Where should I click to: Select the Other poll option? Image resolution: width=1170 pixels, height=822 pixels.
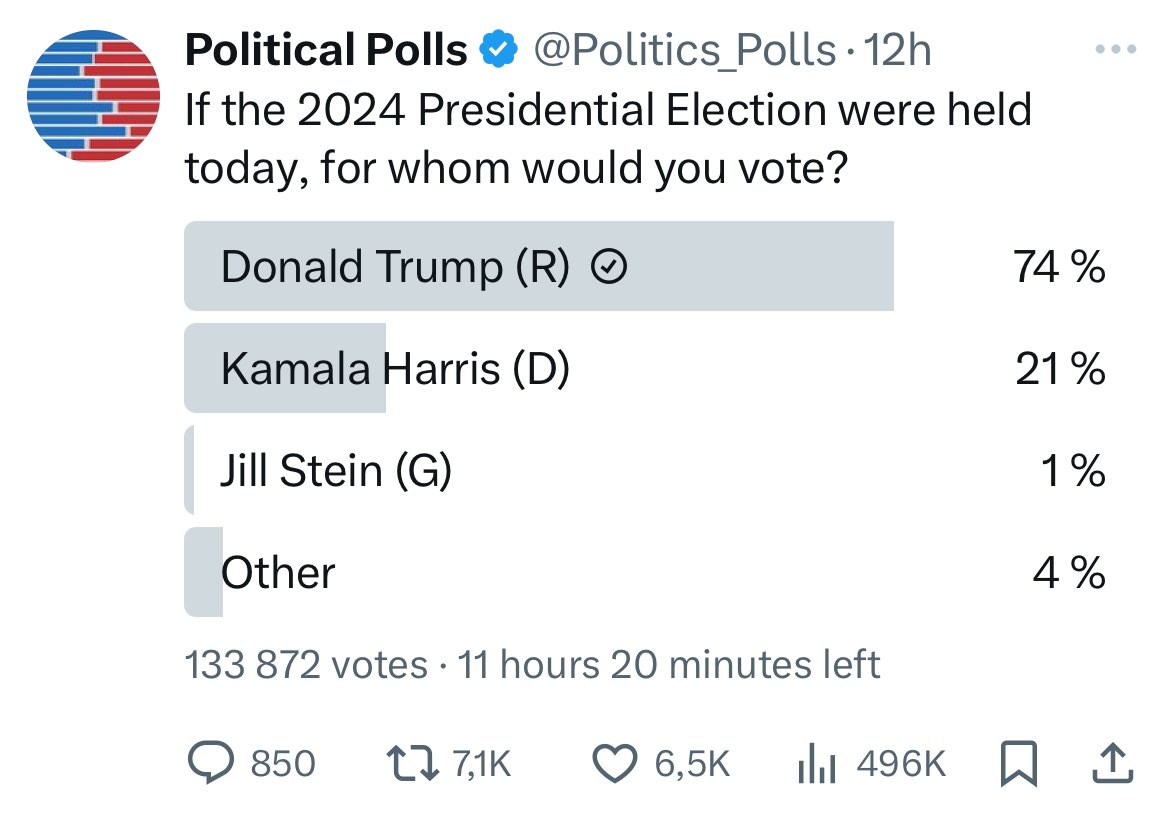[645, 572]
